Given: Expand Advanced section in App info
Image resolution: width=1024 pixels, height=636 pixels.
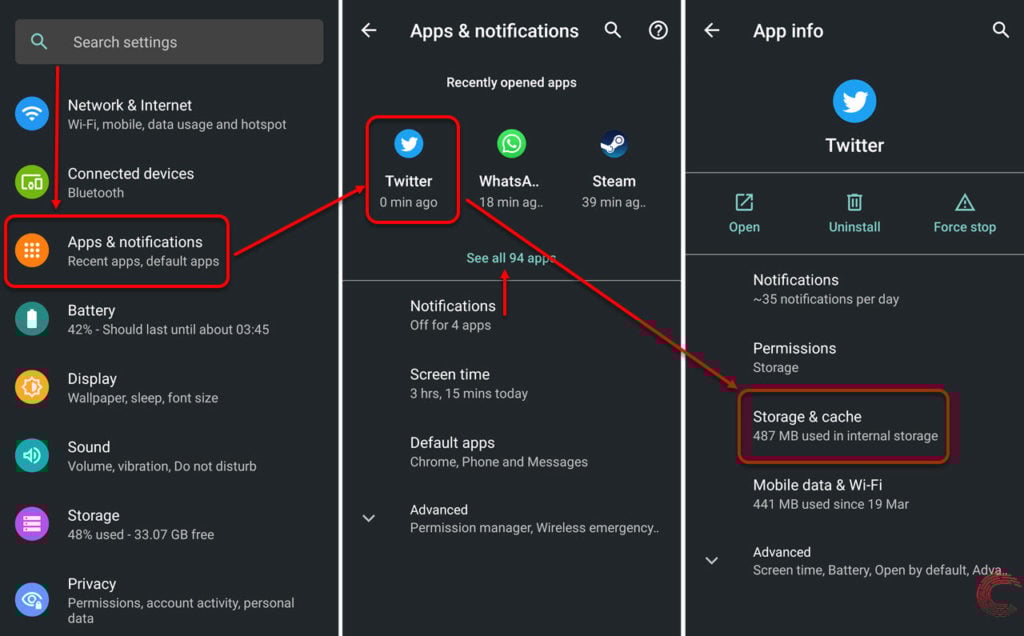Looking at the screenshot, I should pyautogui.click(x=712, y=560).
